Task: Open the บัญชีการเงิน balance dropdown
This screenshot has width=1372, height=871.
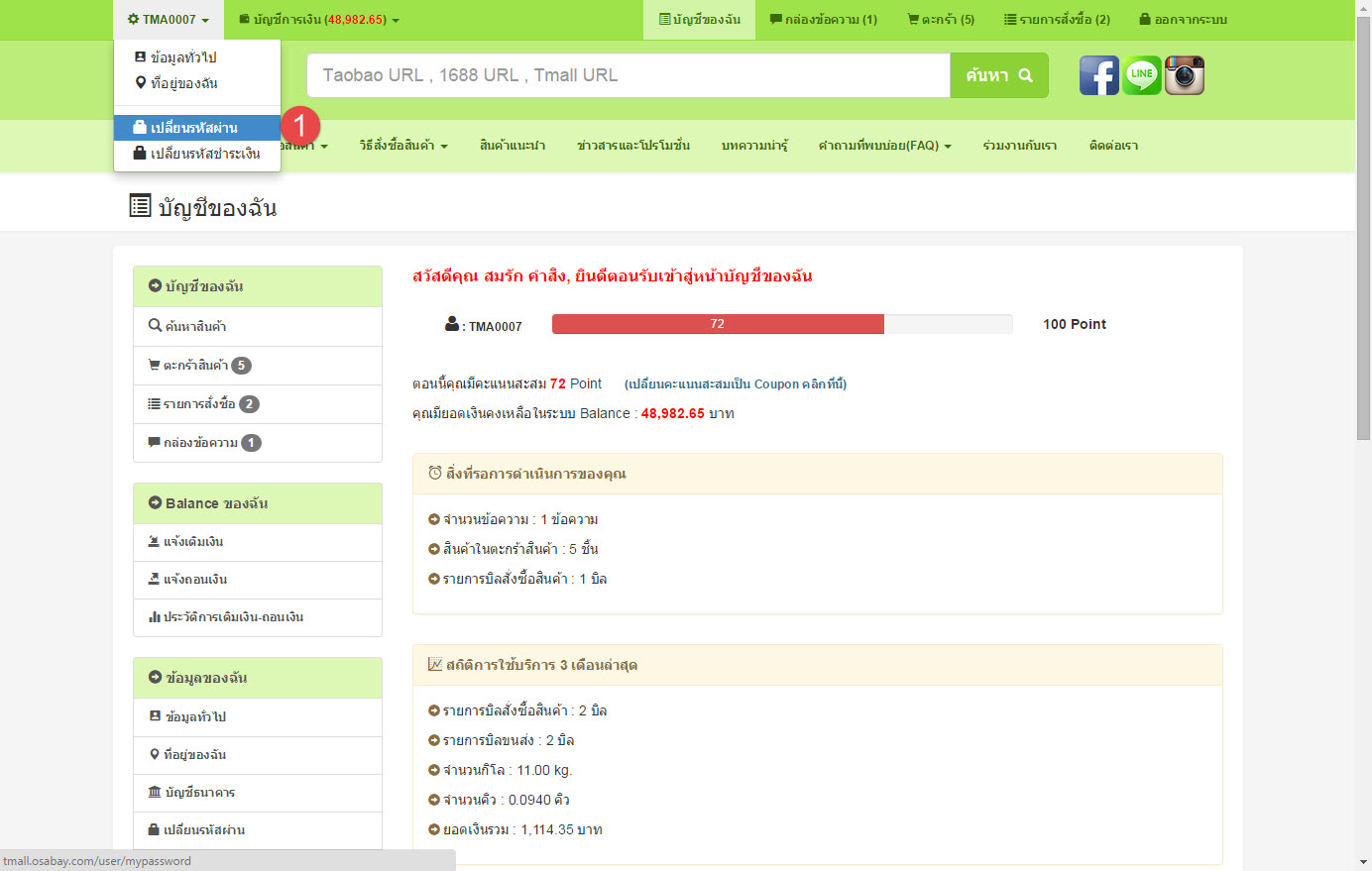Action: click(x=319, y=20)
